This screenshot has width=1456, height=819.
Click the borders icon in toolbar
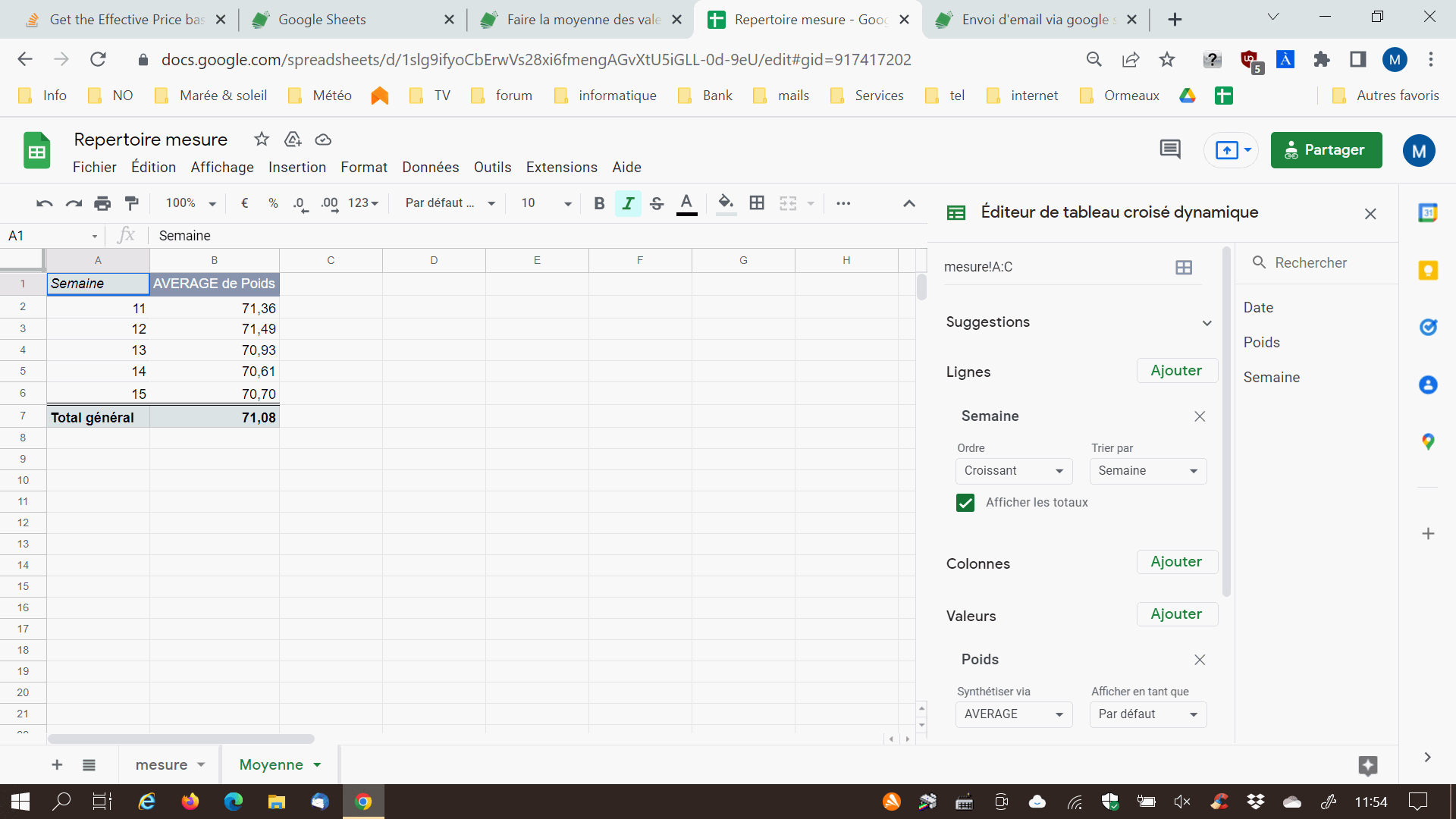tap(756, 203)
